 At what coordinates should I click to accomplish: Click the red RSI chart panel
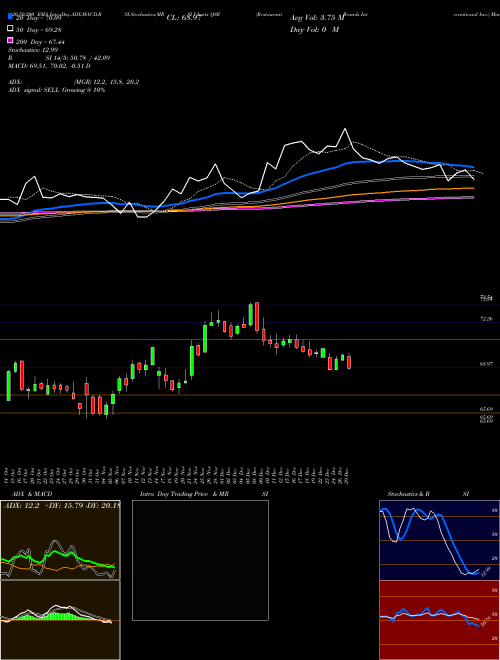pyautogui.click(x=439, y=620)
